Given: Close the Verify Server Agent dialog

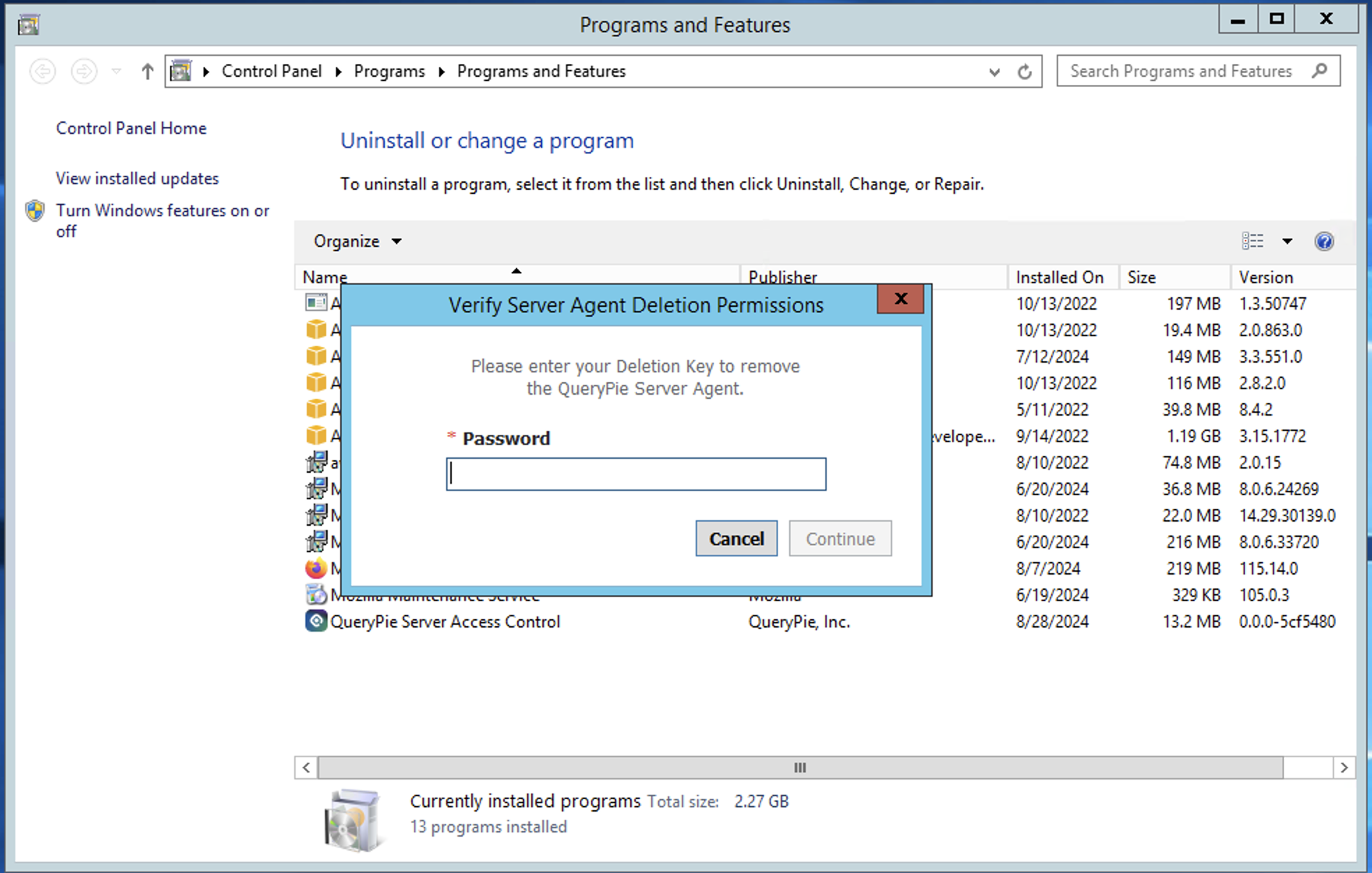Looking at the screenshot, I should [900, 299].
